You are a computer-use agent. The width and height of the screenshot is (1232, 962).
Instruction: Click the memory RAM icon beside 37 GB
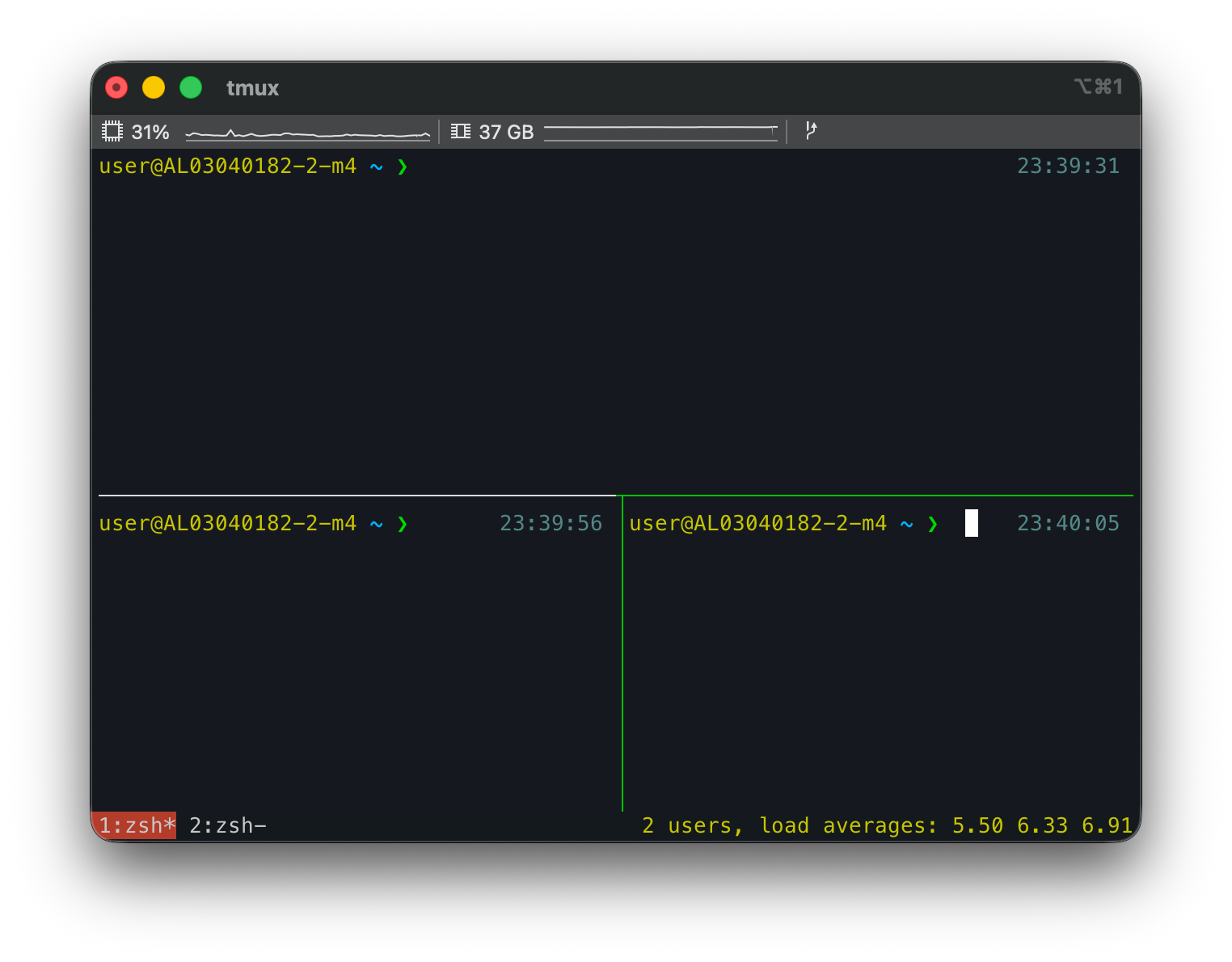pyautogui.click(x=461, y=131)
